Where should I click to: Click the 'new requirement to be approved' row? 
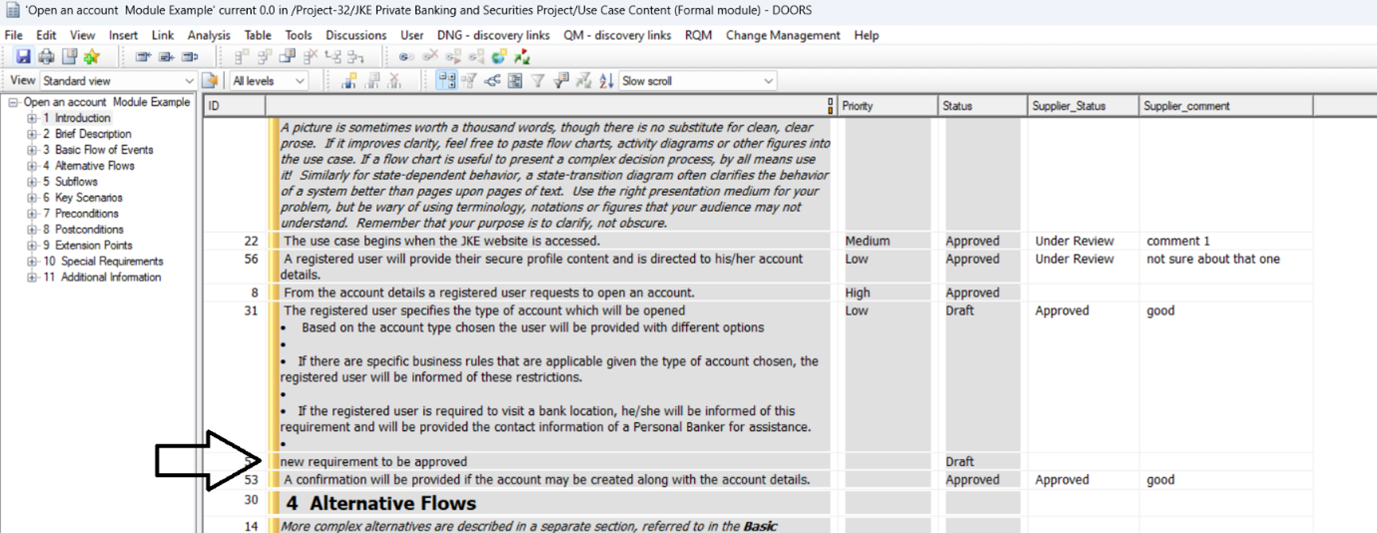coord(374,462)
